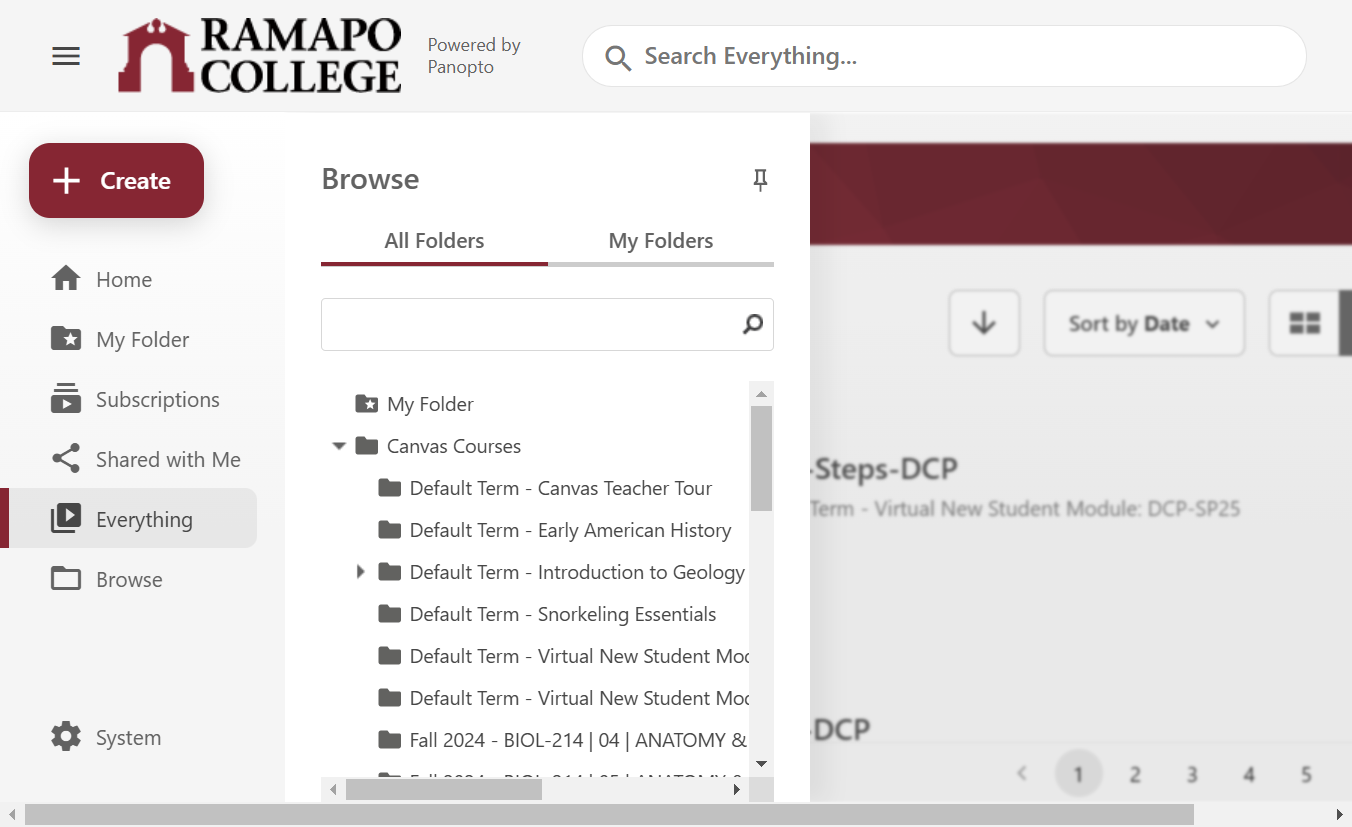Screen dimensions: 1352x827
Task: Click page scrollbar right arrow
Action: point(1340,814)
